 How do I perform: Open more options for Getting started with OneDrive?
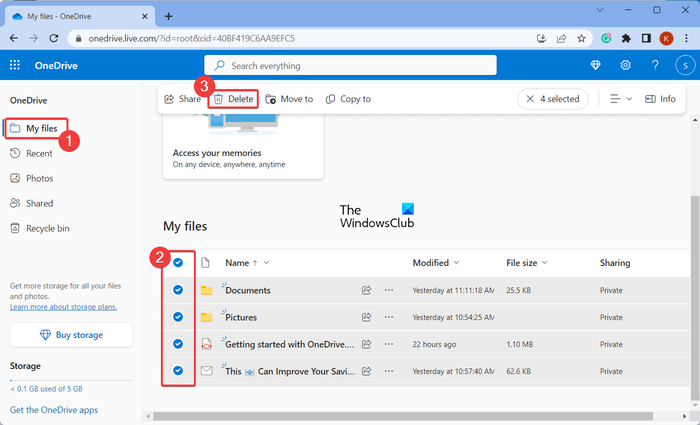[x=389, y=344]
